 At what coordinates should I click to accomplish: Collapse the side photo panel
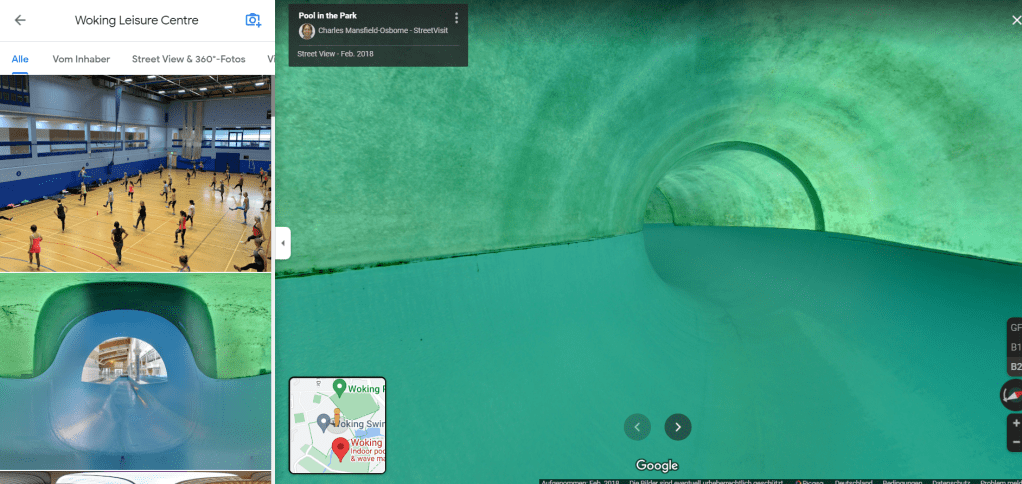[283, 242]
